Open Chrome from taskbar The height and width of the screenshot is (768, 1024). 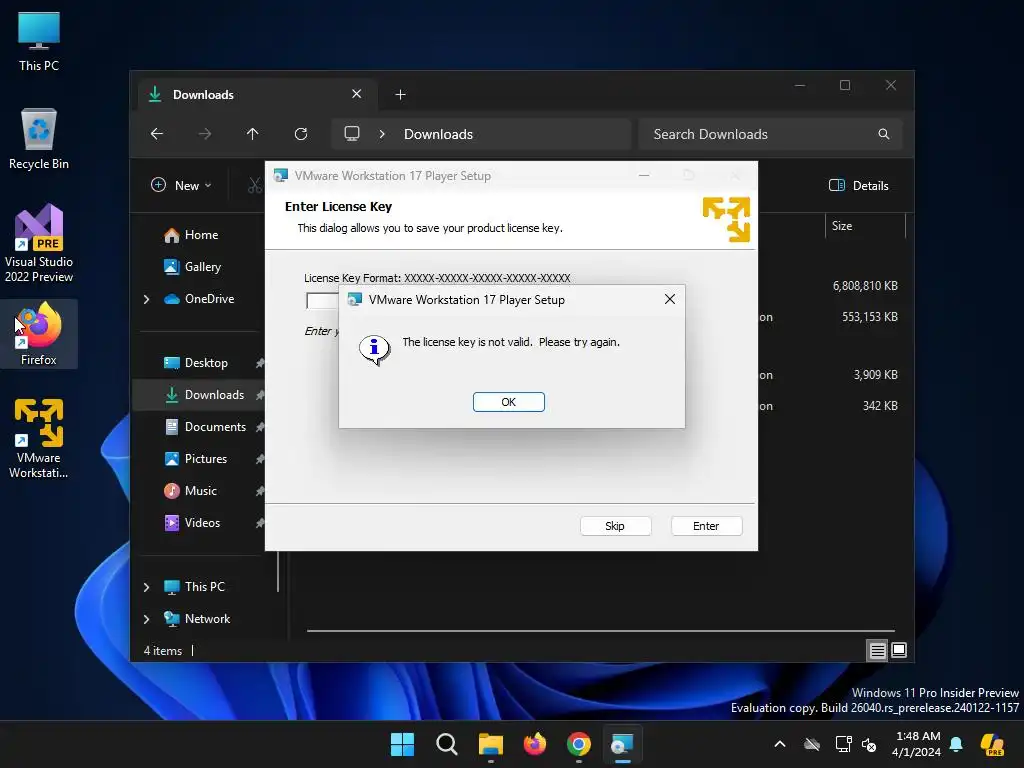click(579, 744)
